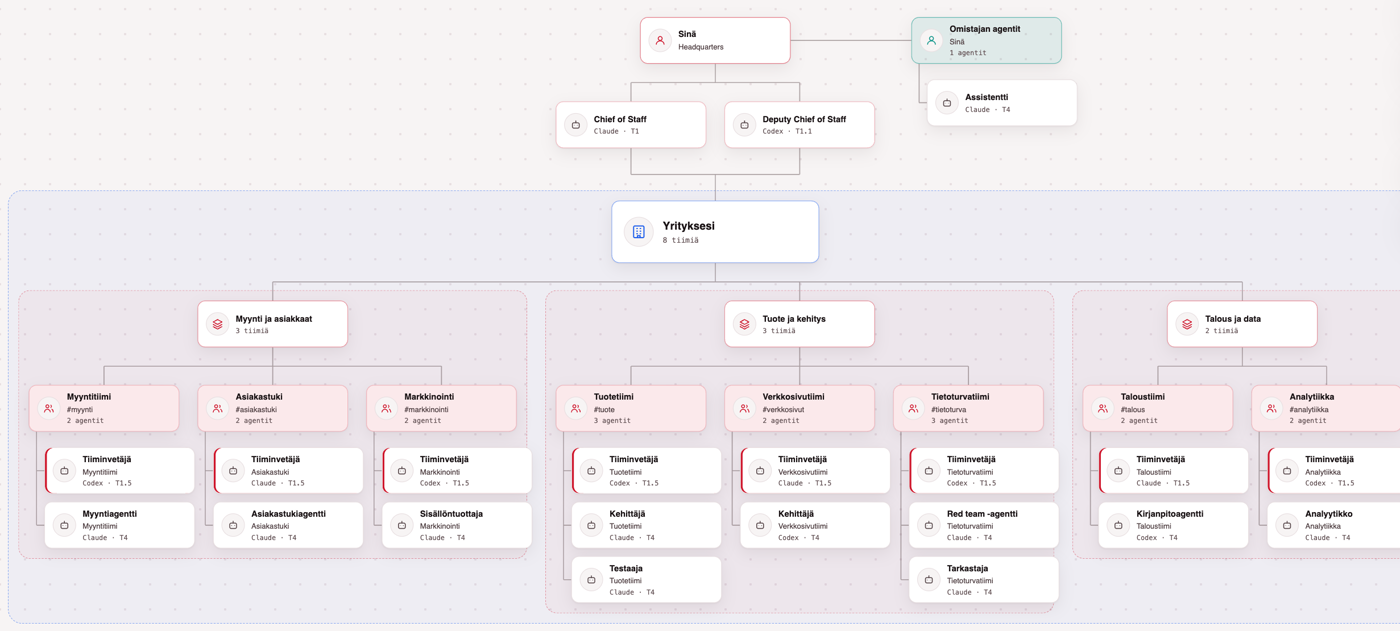
Task: Select the Tarkastaja bot icon
Action: coord(929,580)
